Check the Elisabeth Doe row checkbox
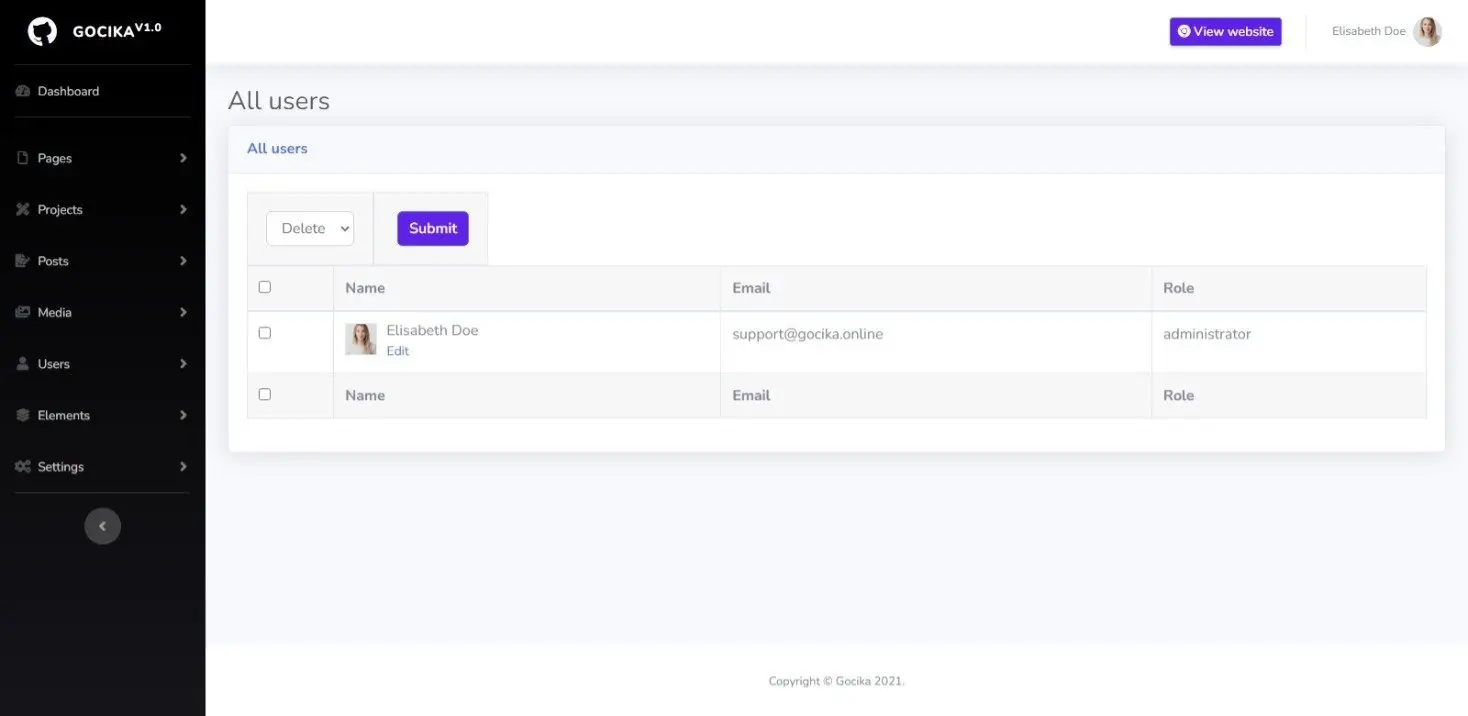This screenshot has width=1468, height=716. pos(265,333)
